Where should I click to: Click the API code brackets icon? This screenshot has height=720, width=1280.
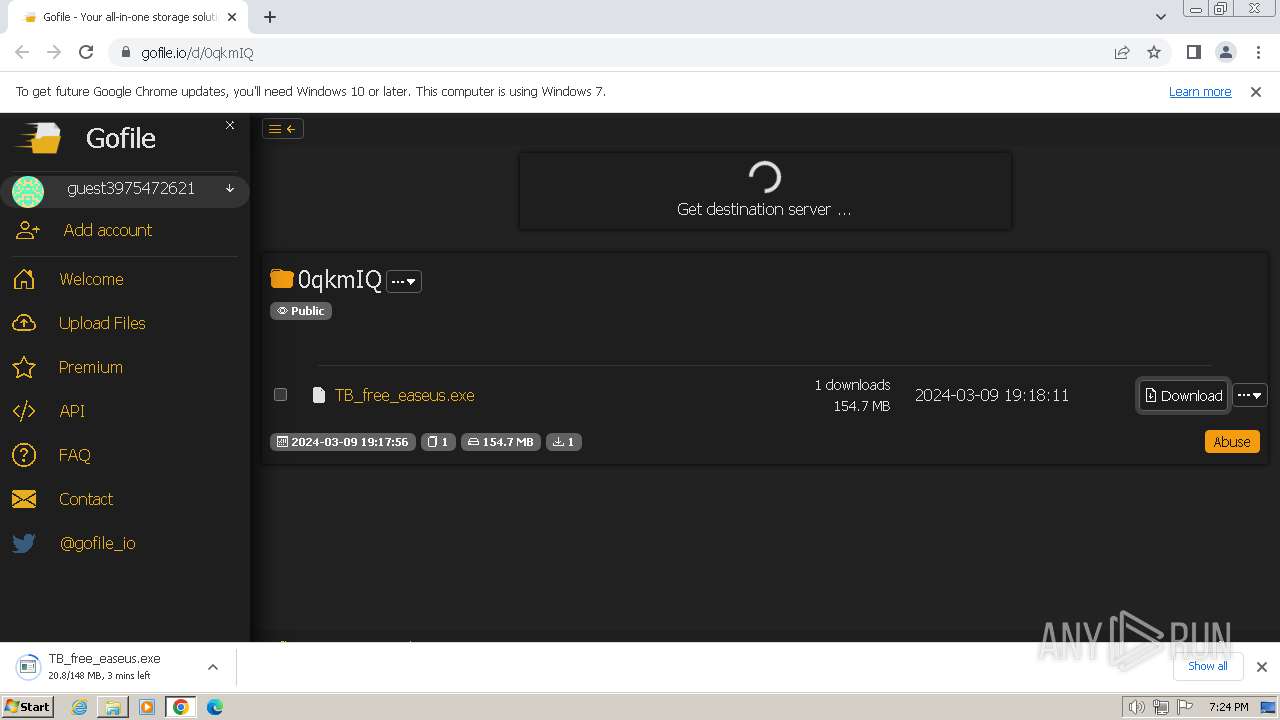tap(24, 411)
